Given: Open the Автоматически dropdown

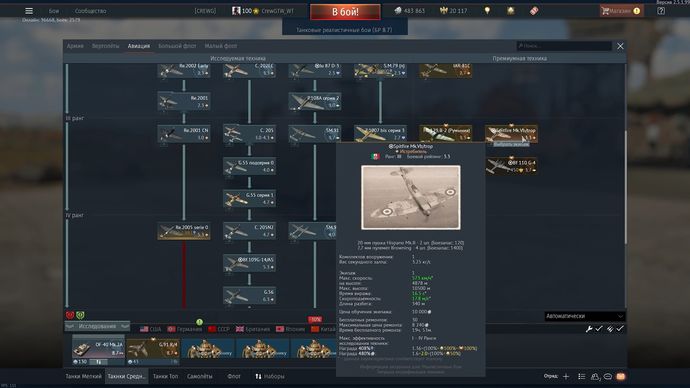Looking at the screenshot, I should click(x=584, y=316).
